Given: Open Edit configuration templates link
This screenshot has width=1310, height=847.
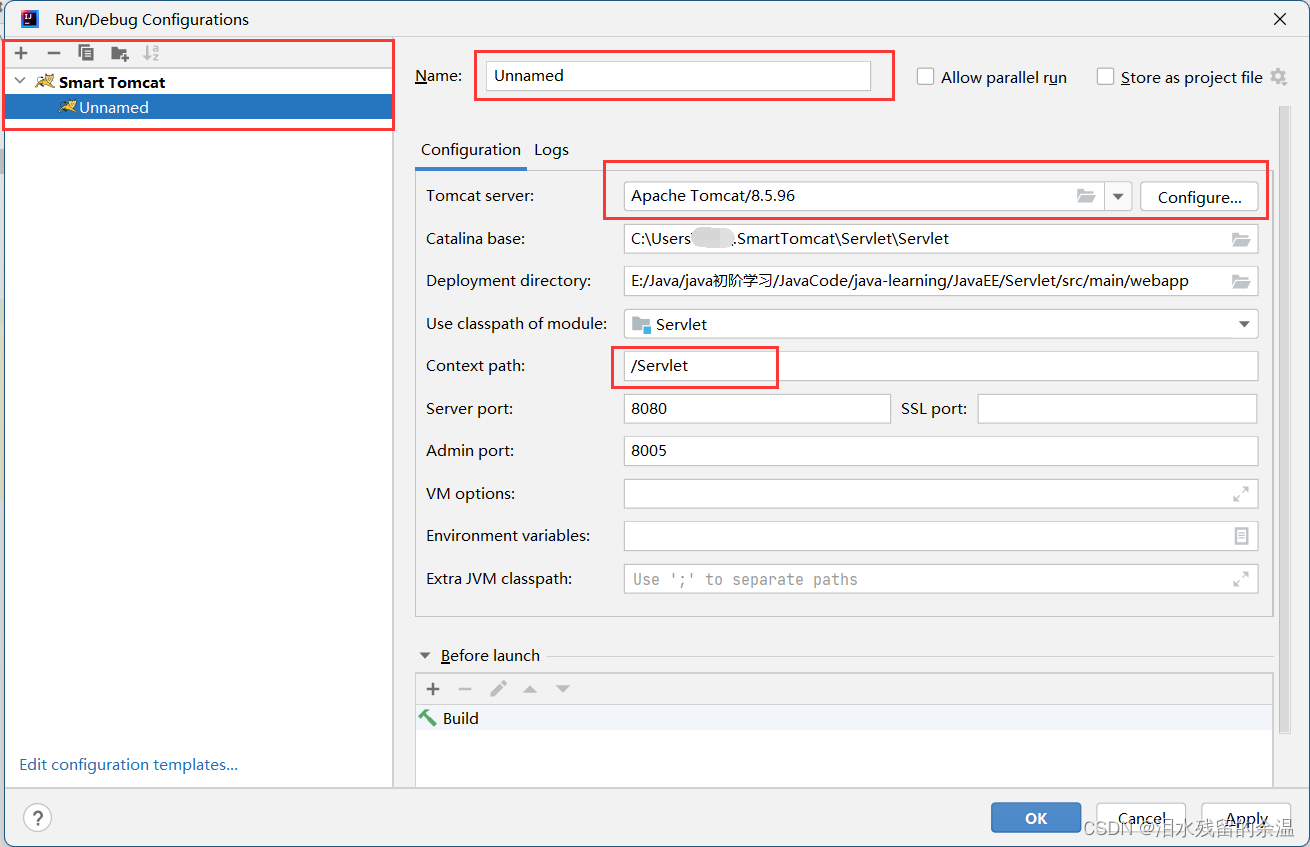Looking at the screenshot, I should (x=129, y=765).
